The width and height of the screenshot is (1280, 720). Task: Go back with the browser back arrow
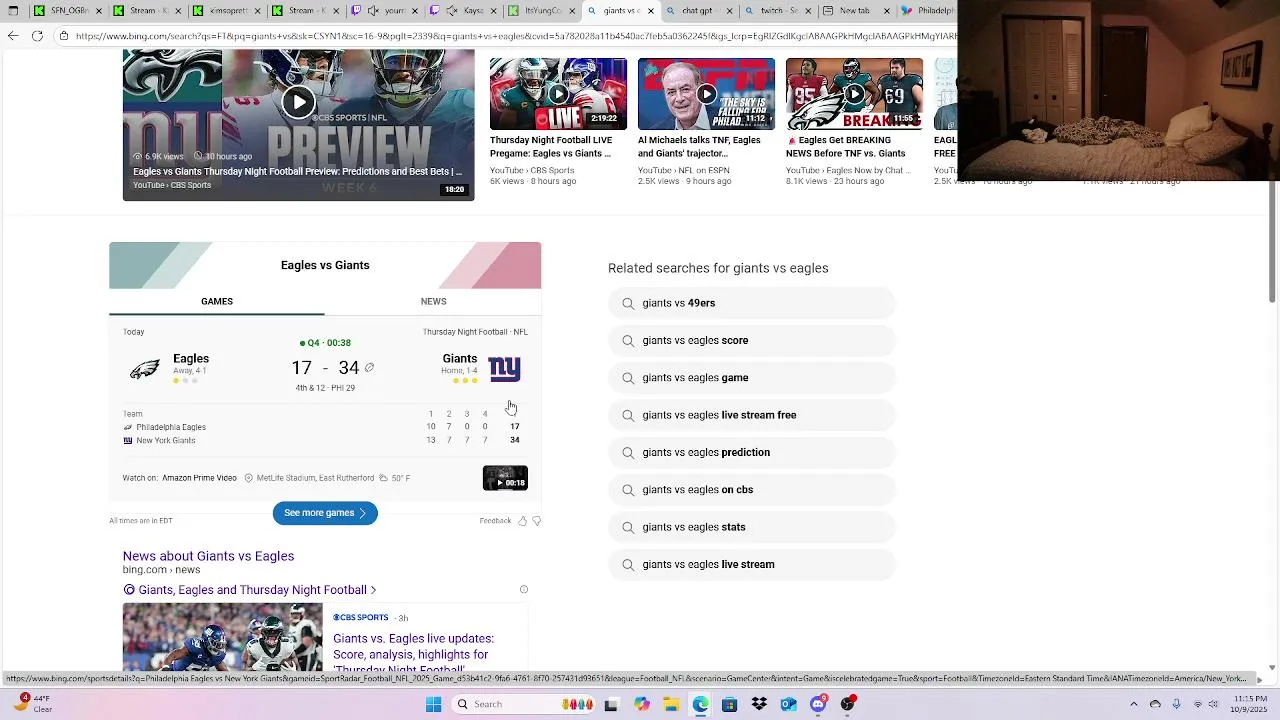coord(12,36)
